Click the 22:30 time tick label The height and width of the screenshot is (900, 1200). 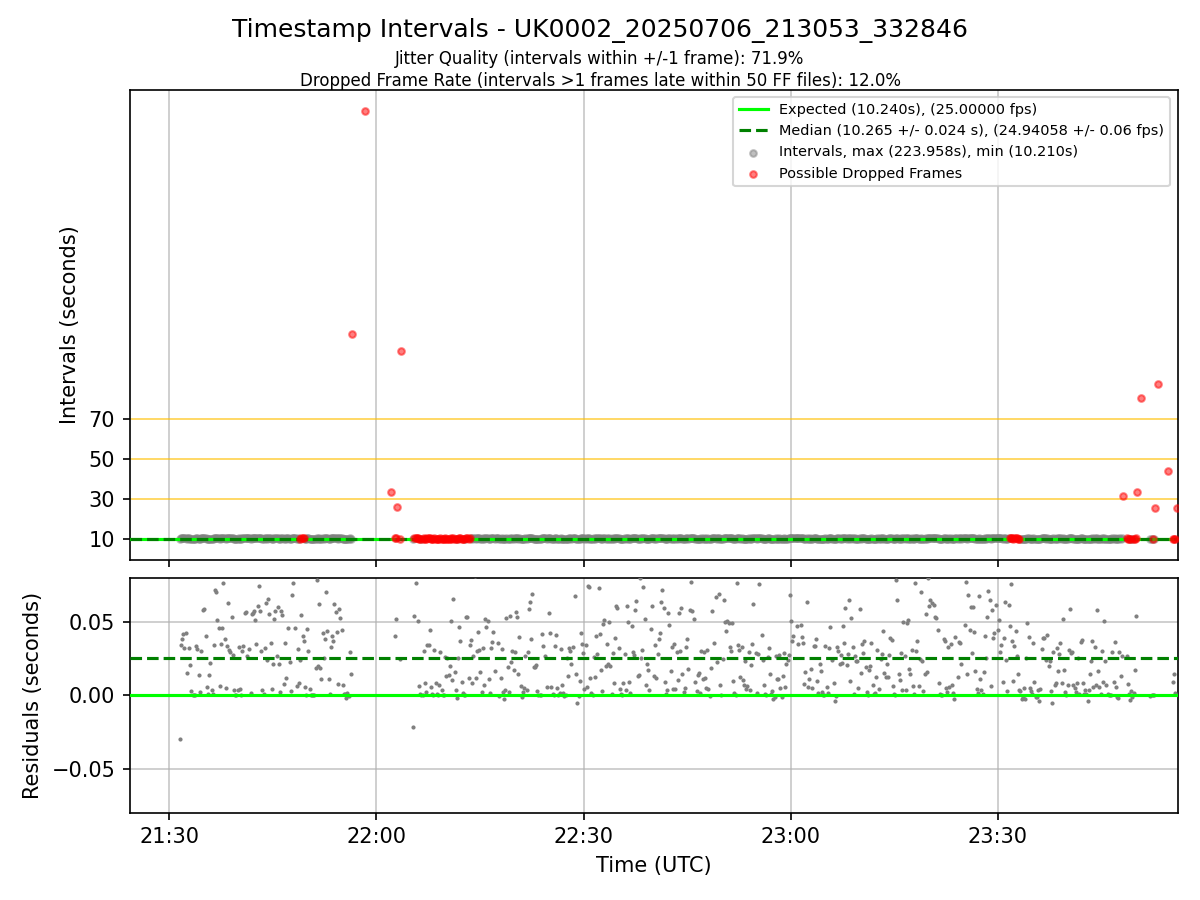tap(583, 835)
